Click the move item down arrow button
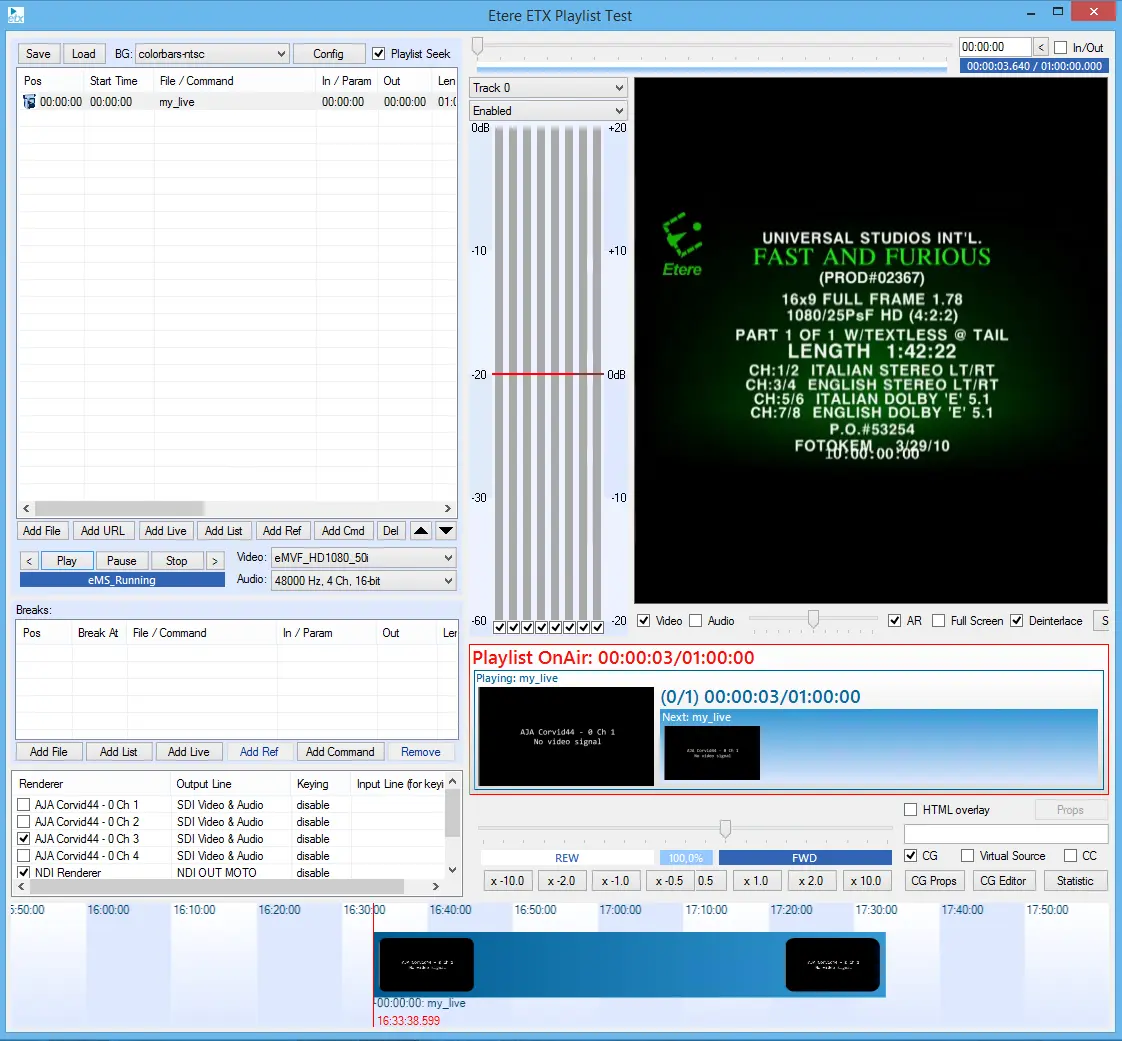Image resolution: width=1122 pixels, height=1041 pixels. tap(446, 531)
